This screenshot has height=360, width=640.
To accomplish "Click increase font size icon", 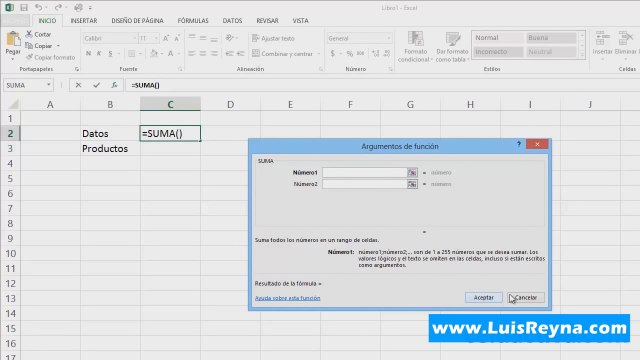I will coord(166,38).
